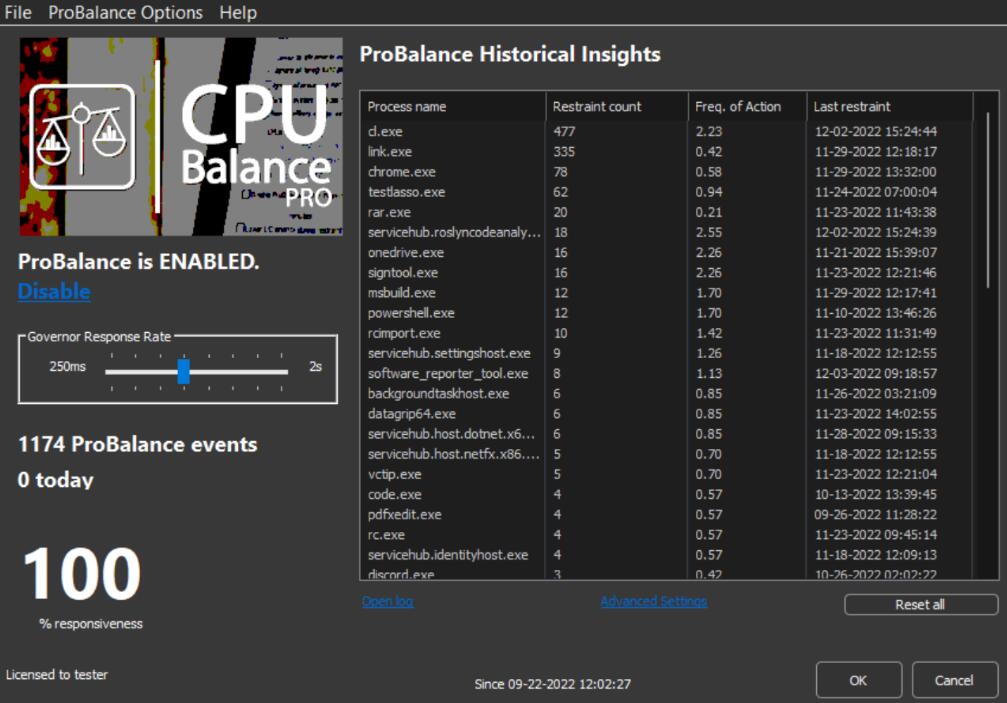Click the 1174 ProBalance events text

pyautogui.click(x=137, y=444)
